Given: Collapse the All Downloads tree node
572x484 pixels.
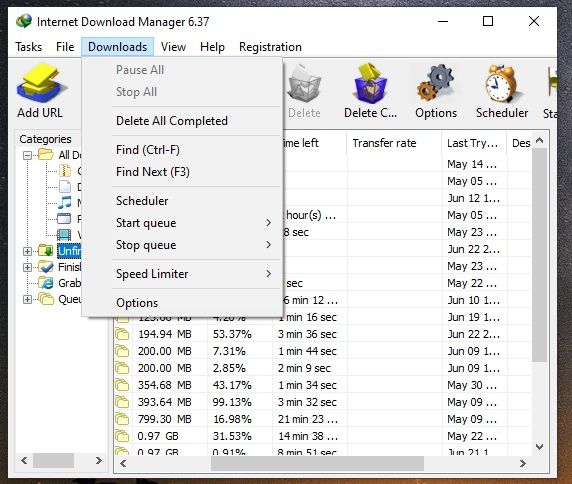Looking at the screenshot, I should pyautogui.click(x=27, y=155).
